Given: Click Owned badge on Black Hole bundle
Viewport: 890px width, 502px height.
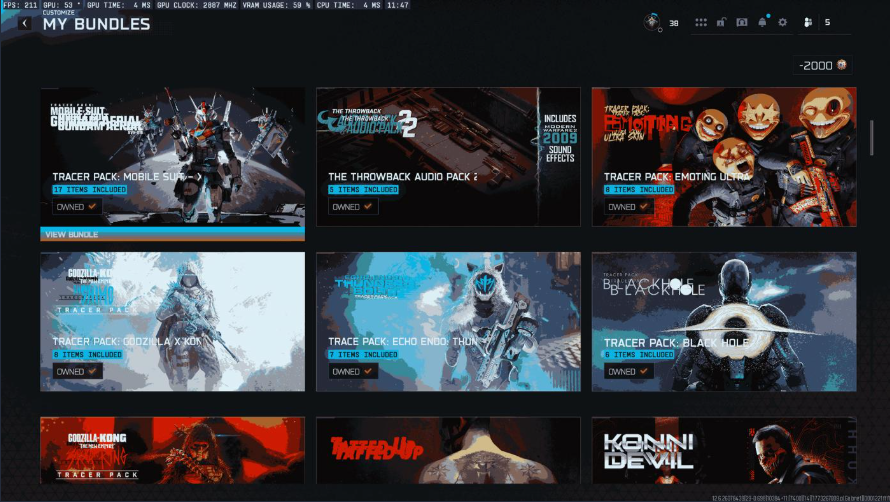Looking at the screenshot, I should [x=629, y=371].
